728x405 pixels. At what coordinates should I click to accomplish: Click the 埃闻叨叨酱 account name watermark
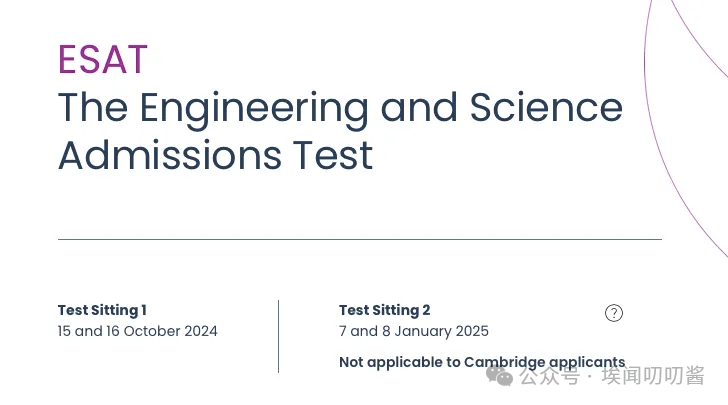click(653, 376)
